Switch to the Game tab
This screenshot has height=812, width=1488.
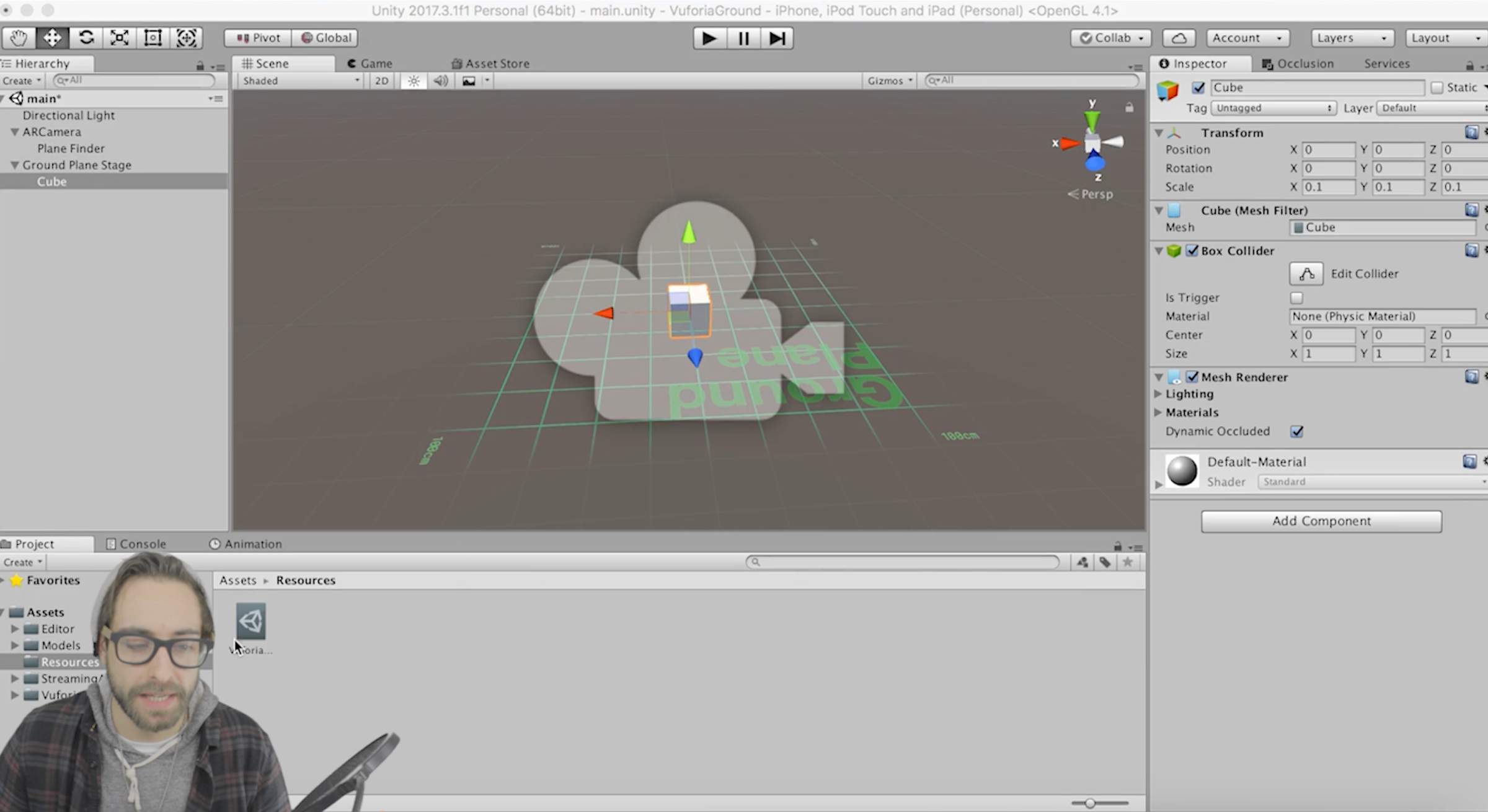[370, 63]
